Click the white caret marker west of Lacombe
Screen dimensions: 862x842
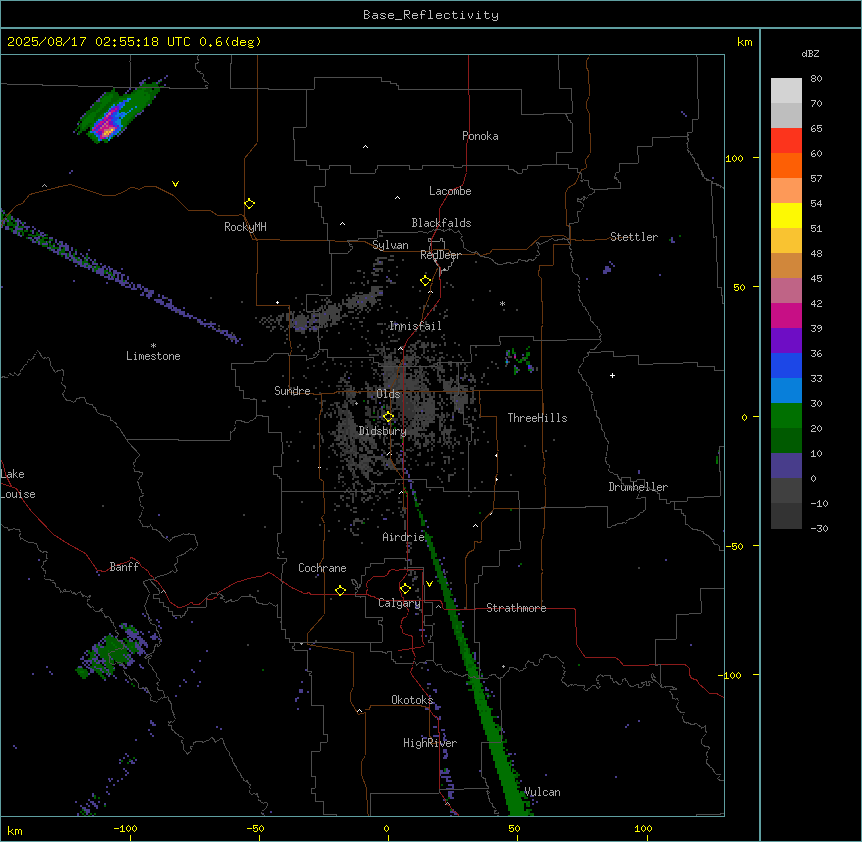pyautogui.click(x=397, y=198)
